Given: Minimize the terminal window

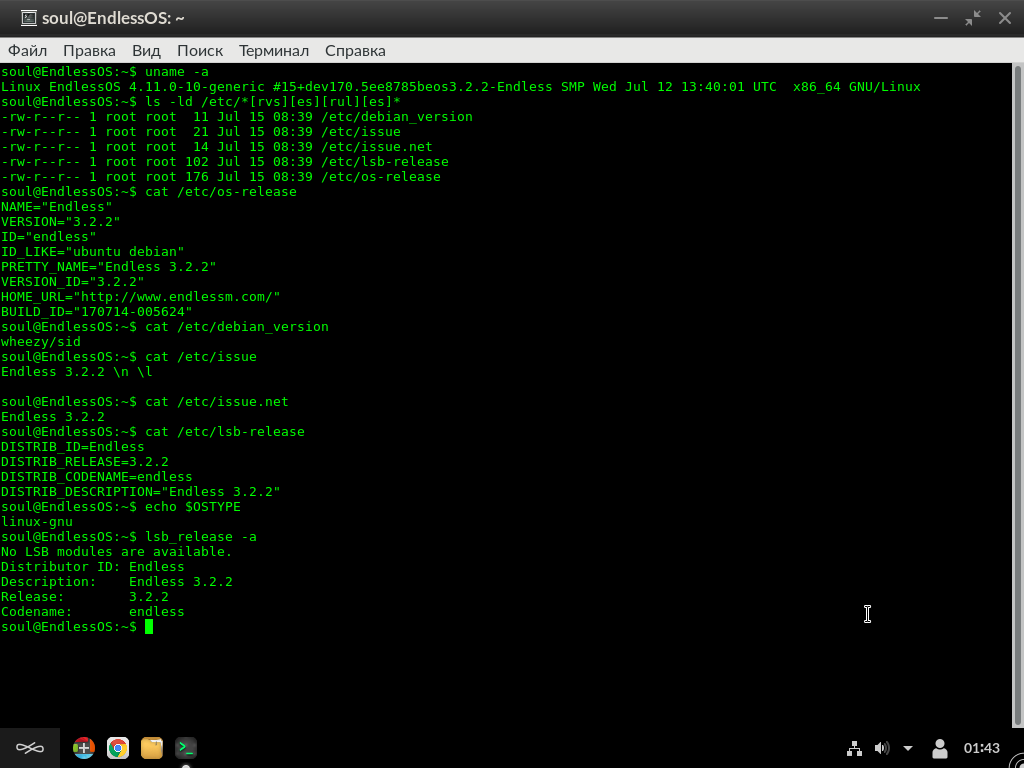Looking at the screenshot, I should click(940, 18).
